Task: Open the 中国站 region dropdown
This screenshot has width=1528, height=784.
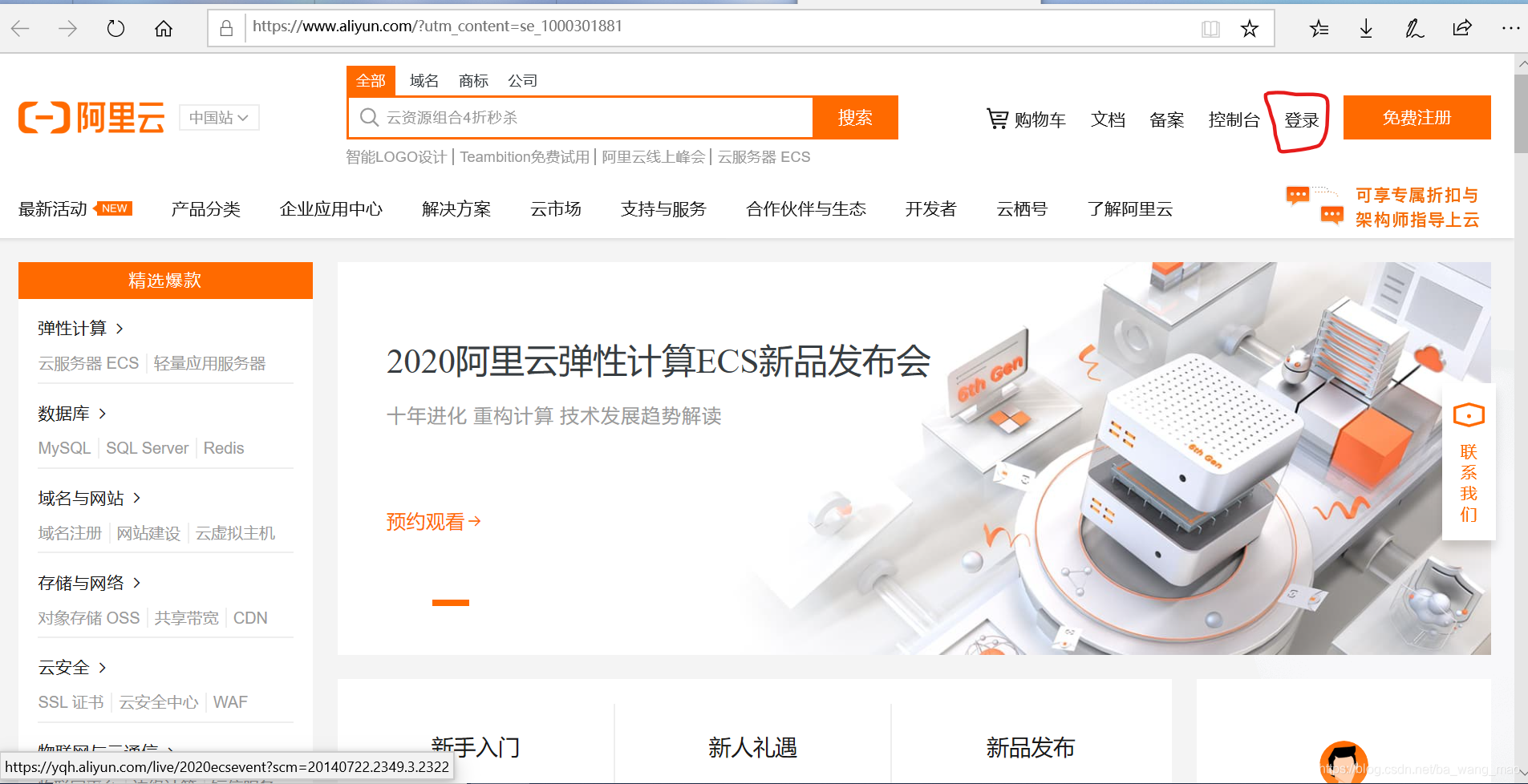Action: 219,118
